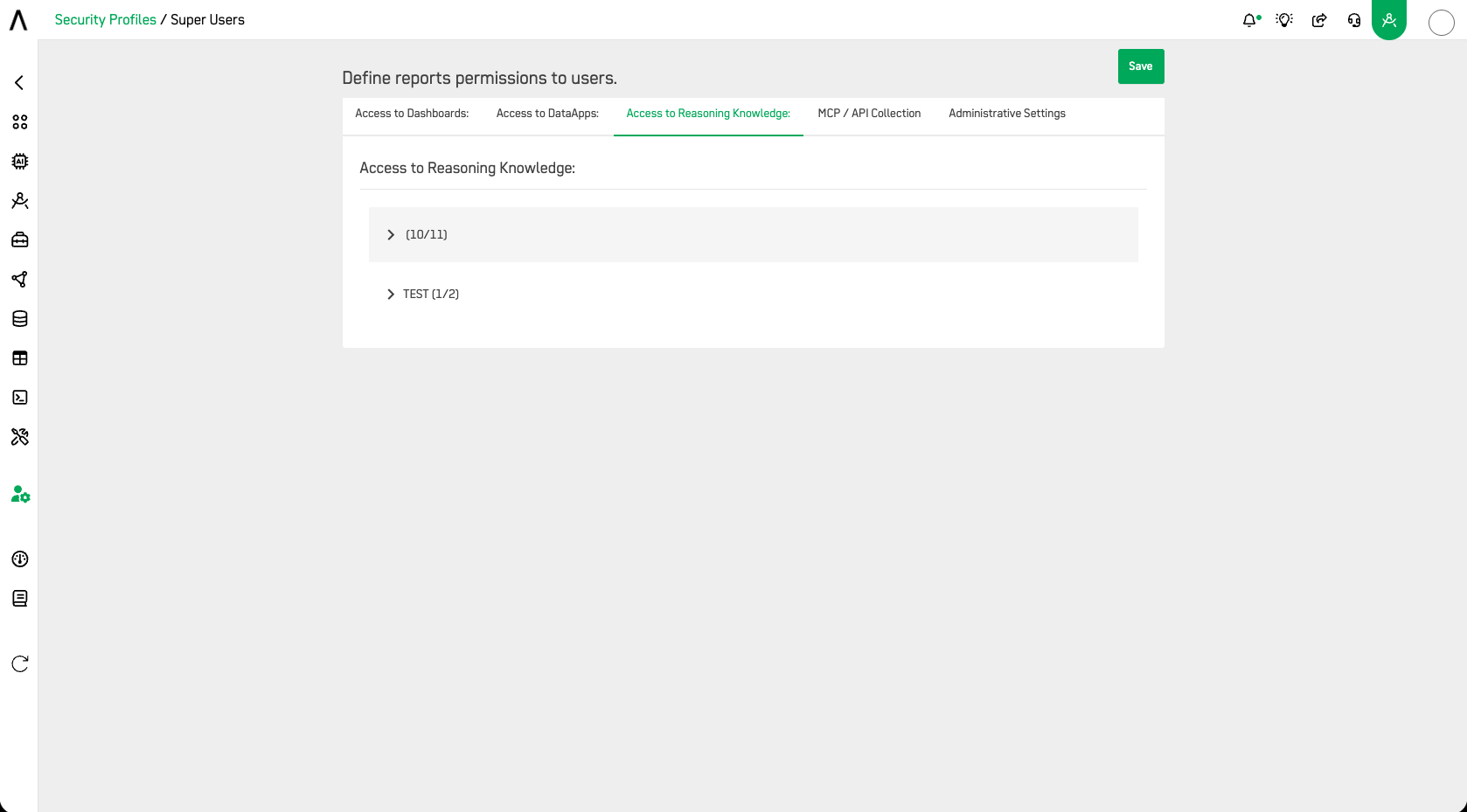Switch to Access to Dashboards tab
Viewport: 1467px width, 812px height.
412,114
